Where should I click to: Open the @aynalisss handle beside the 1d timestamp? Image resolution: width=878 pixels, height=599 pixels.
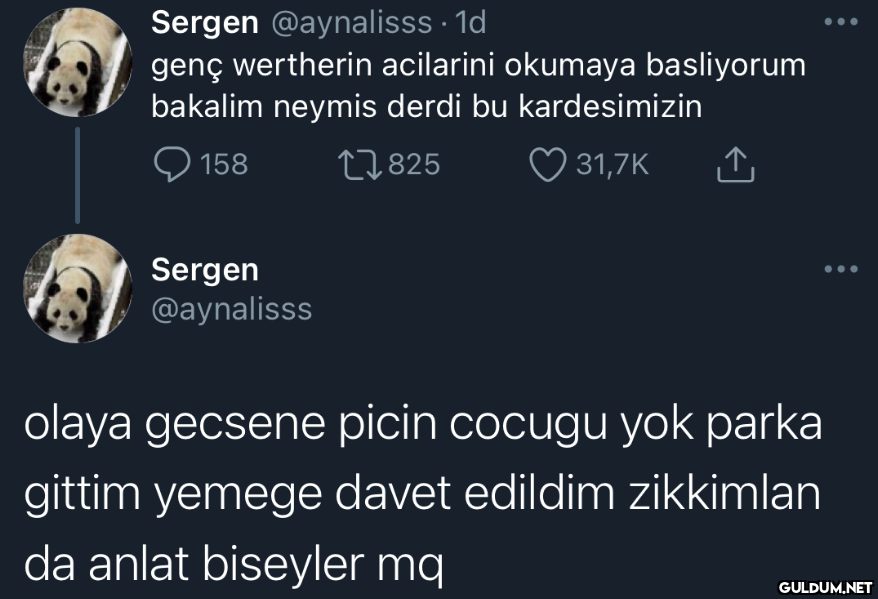pos(352,24)
